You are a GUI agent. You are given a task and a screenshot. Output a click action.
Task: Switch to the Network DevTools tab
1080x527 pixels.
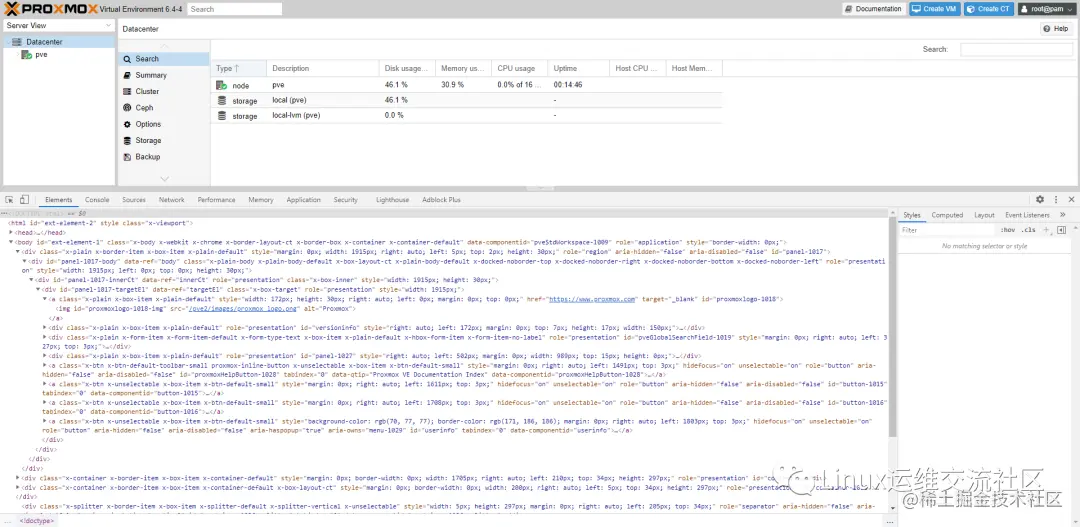pyautogui.click(x=172, y=200)
